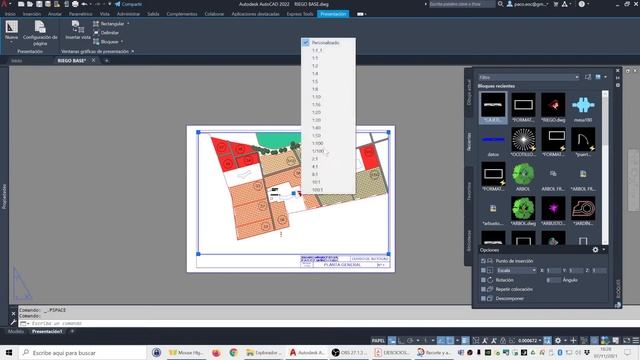Screen dimensions: 640x360
Task: Click the Windows taskbar search box
Action: click(83, 352)
